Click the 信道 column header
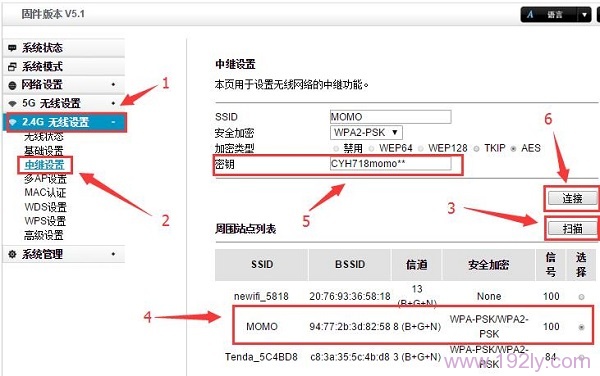Screen dimensions: 600x376 pos(417,265)
